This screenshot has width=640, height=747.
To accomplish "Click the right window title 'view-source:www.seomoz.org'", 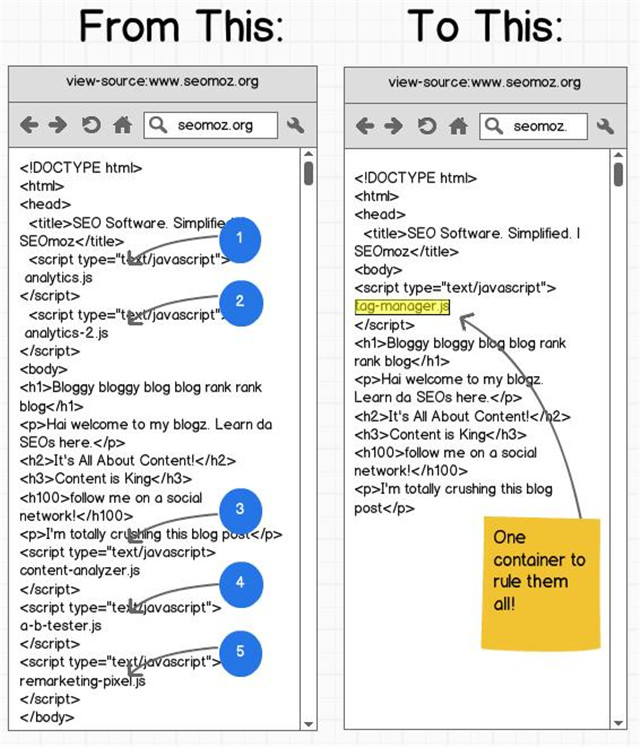I will point(485,82).
